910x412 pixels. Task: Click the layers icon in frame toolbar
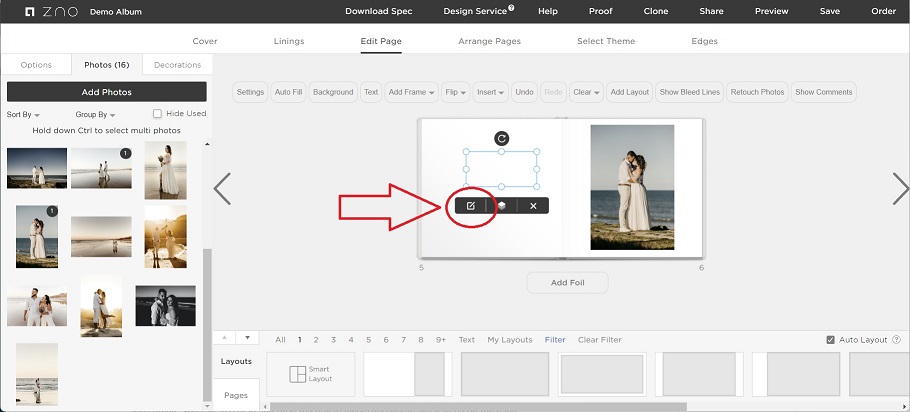click(x=502, y=205)
